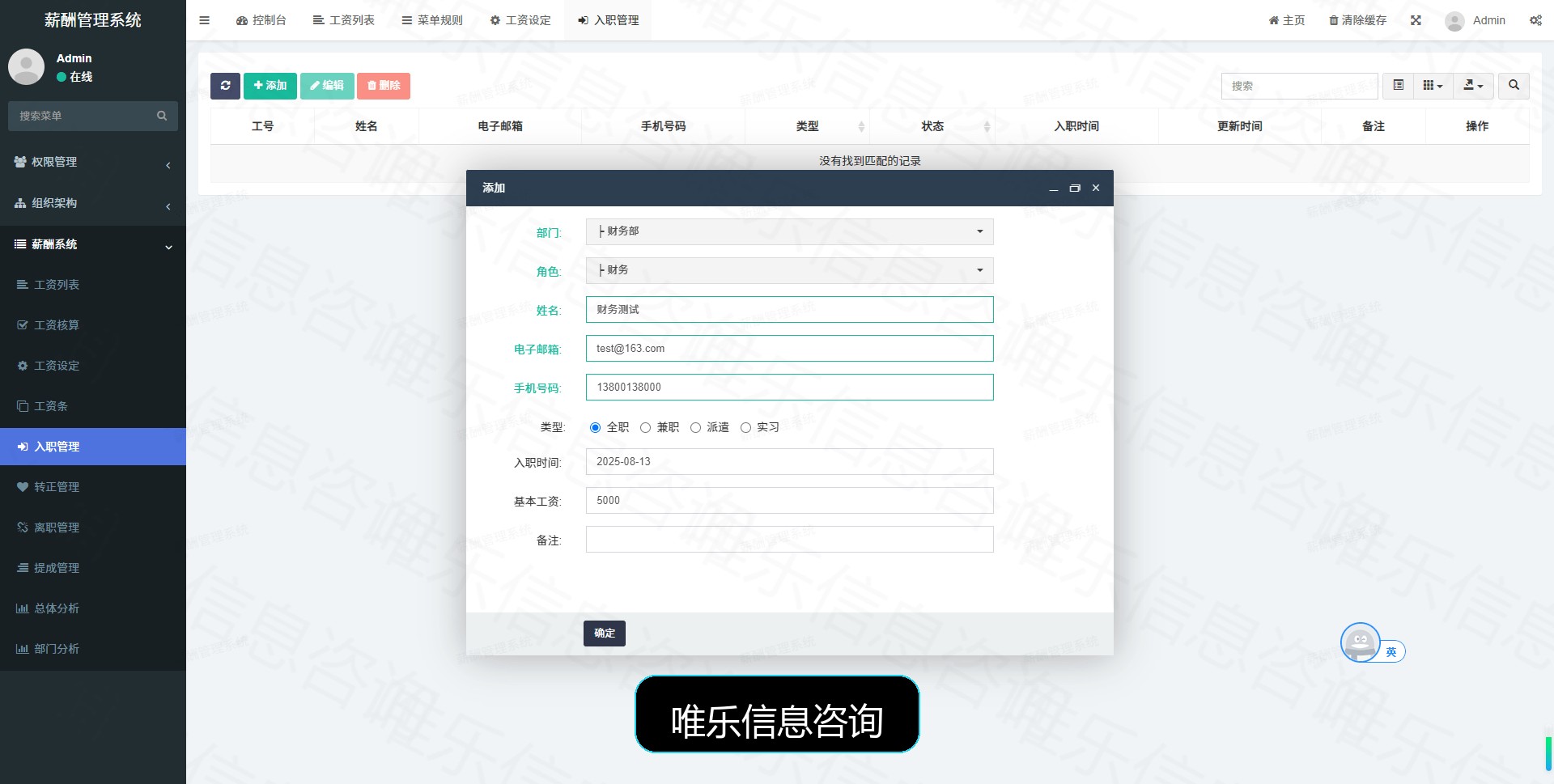Click the green 添加 button
This screenshot has width=1554, height=784.
270,86
